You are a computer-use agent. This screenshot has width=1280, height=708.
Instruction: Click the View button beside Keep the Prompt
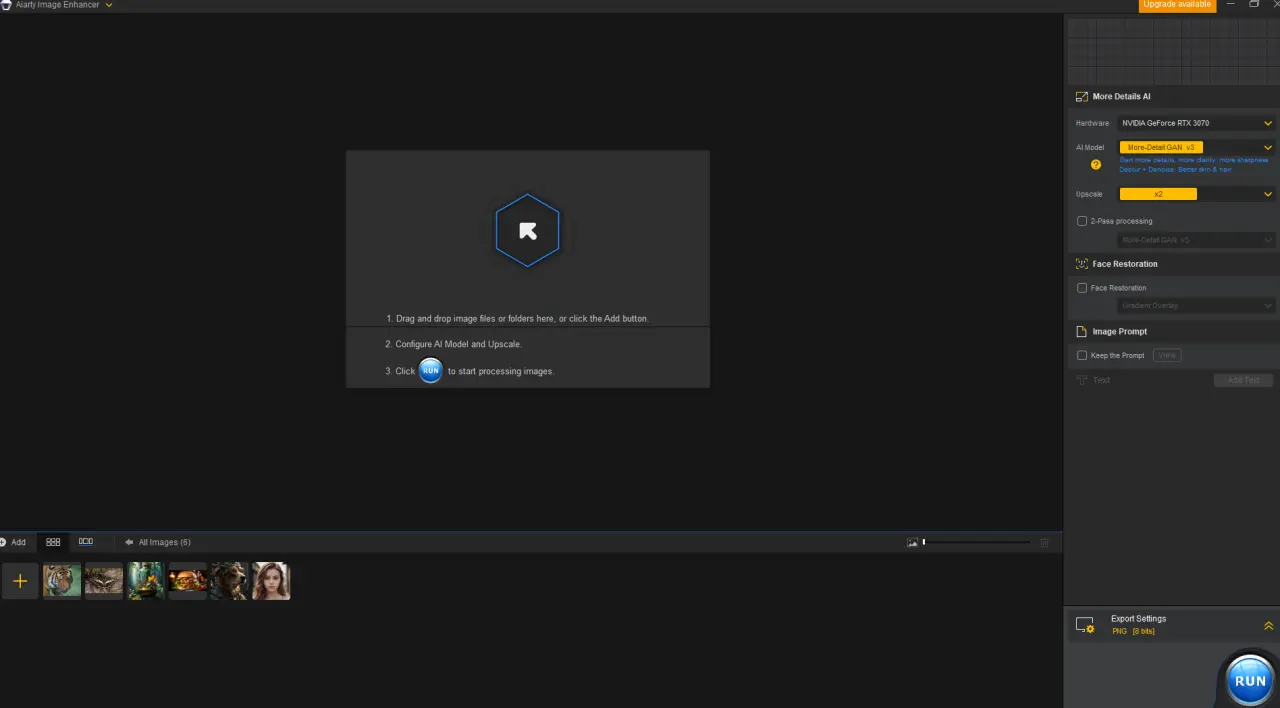[1167, 355]
